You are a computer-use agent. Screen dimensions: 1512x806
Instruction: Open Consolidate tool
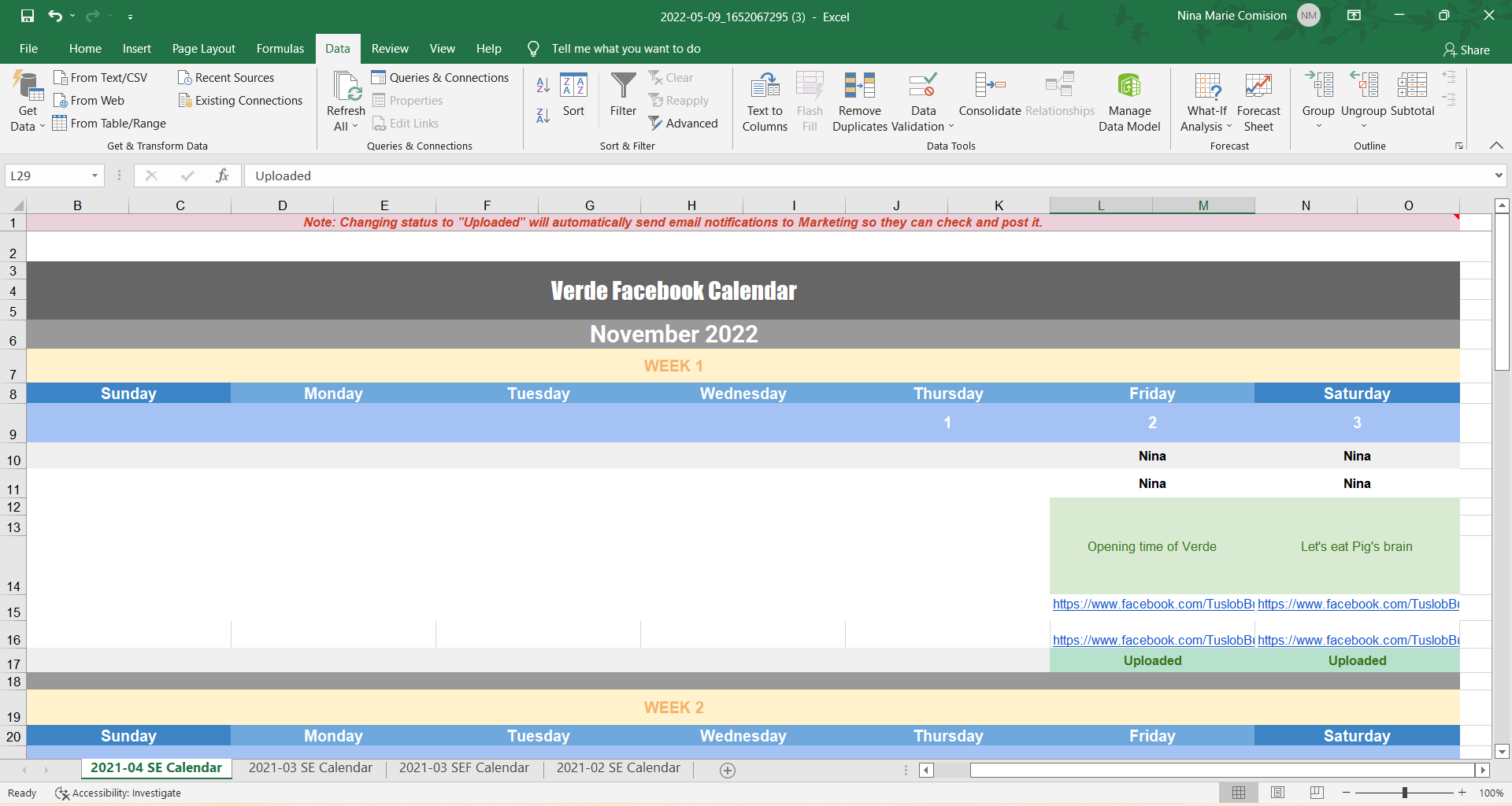[x=990, y=94]
